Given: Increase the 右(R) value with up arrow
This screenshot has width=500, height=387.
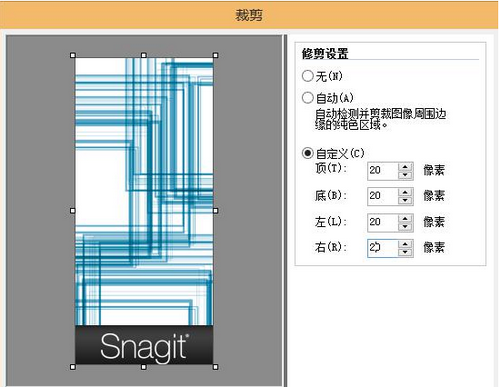Looking at the screenshot, I should click(405, 244).
